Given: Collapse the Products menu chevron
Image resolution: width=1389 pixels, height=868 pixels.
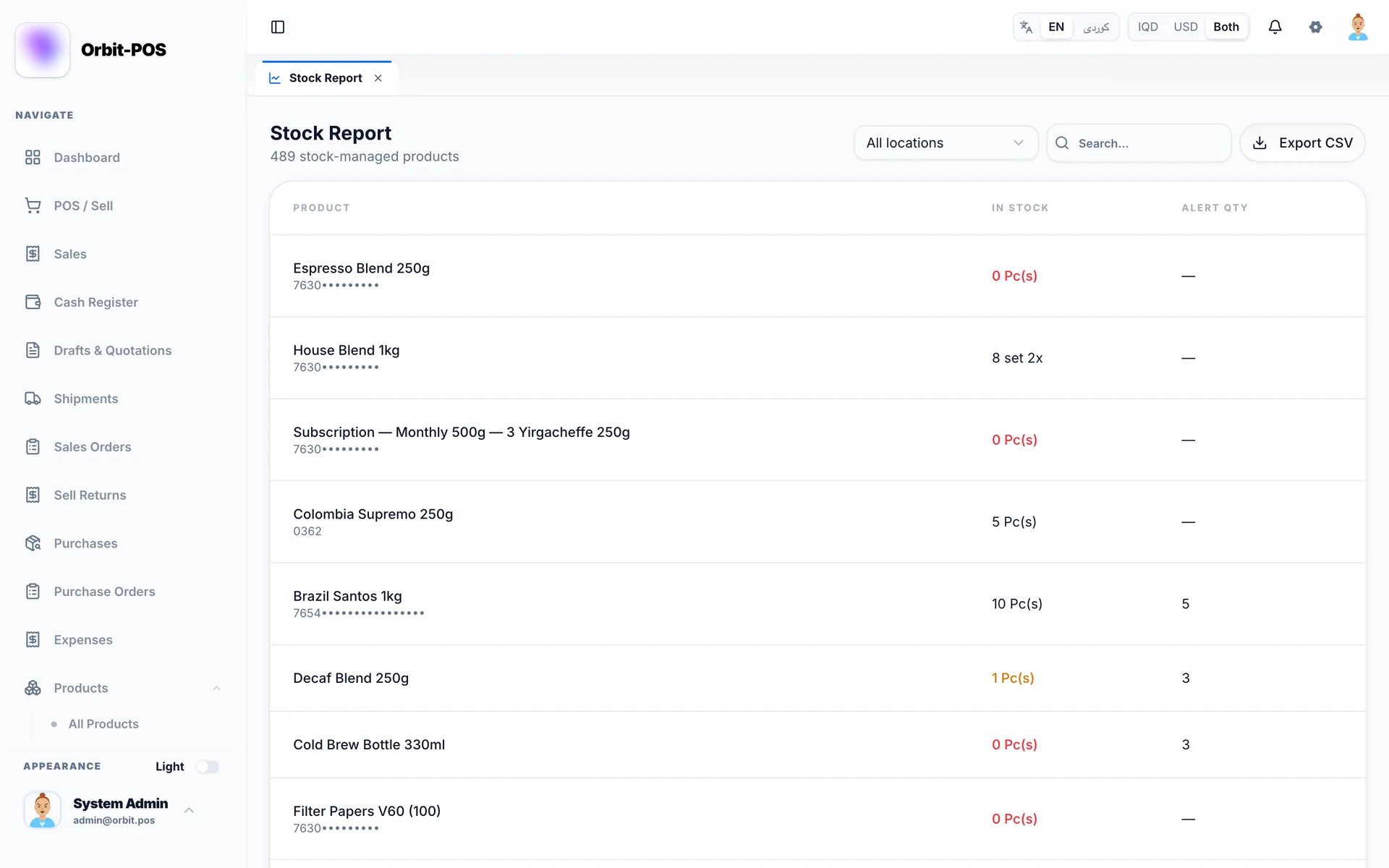Looking at the screenshot, I should [216, 688].
